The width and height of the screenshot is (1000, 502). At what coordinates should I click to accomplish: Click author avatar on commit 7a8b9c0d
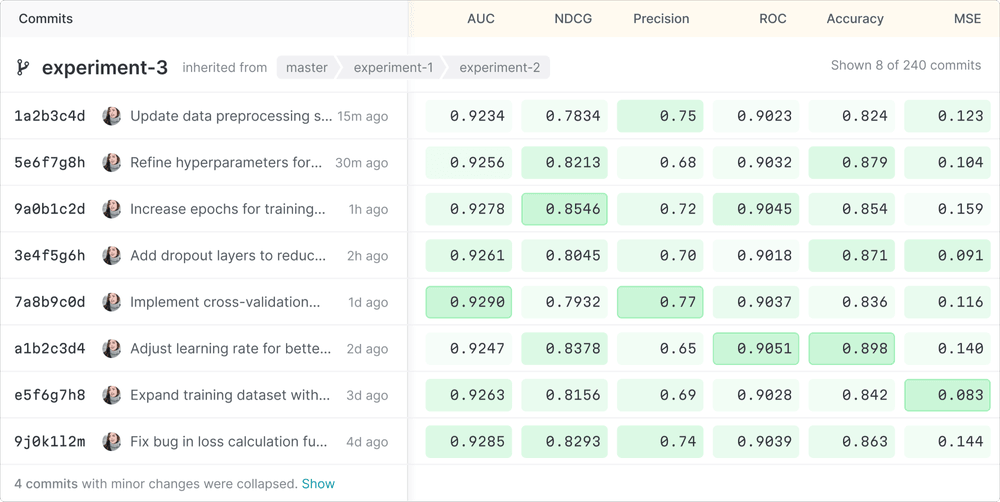112,302
